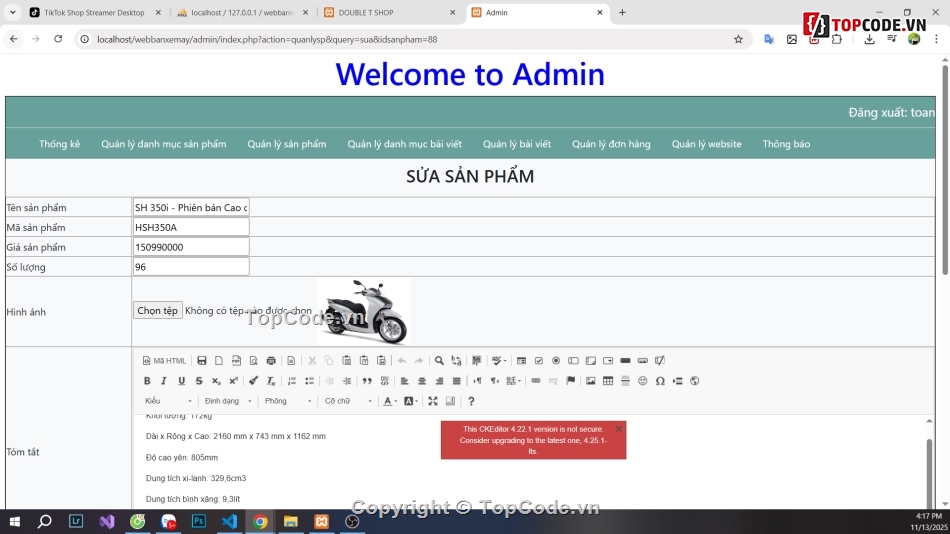The image size is (950, 534).
Task: Insert a bulleted list in editor
Action: pyautogui.click(x=309, y=381)
